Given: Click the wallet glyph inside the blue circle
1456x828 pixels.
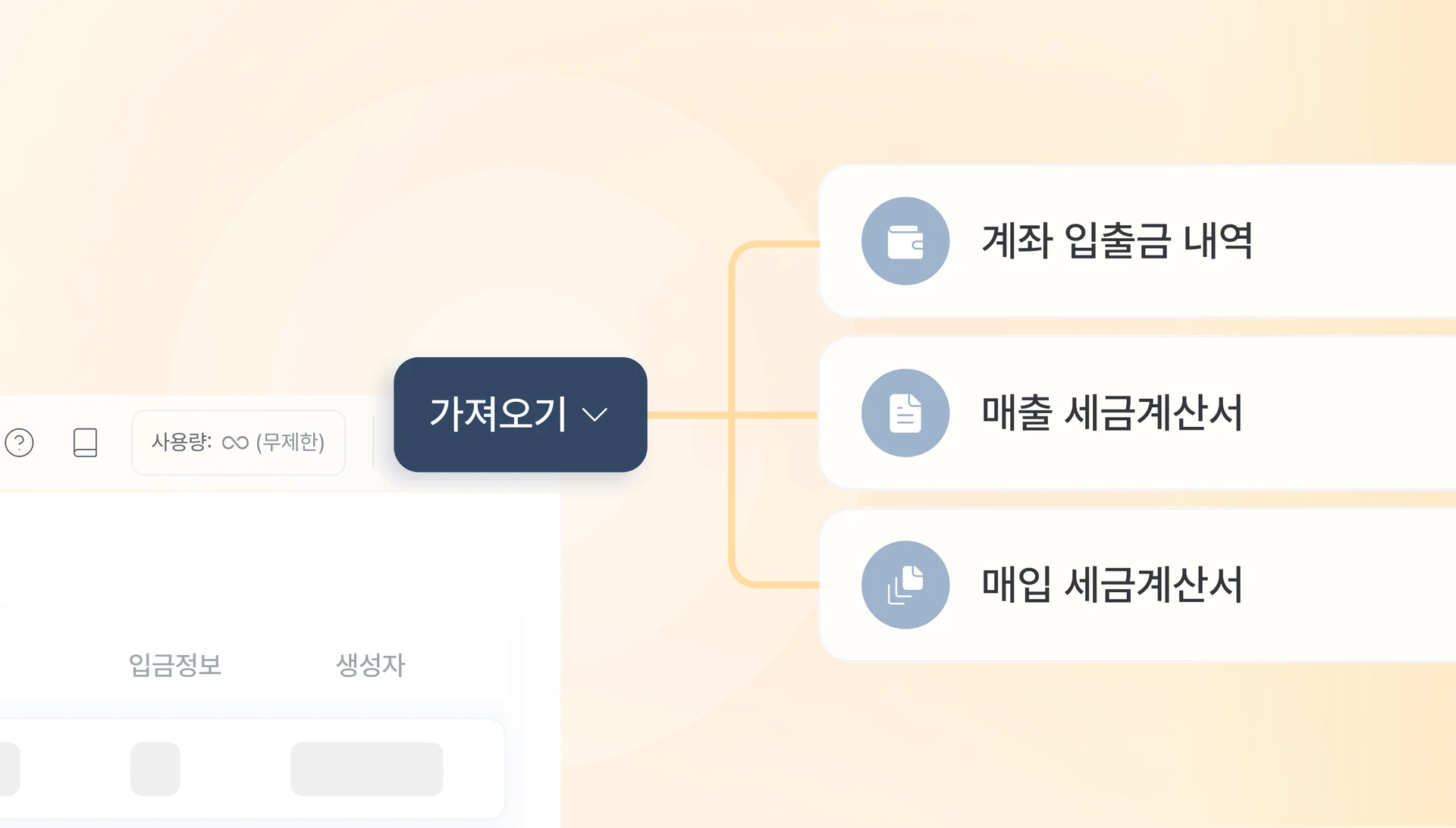Looking at the screenshot, I should pyautogui.click(x=905, y=241).
